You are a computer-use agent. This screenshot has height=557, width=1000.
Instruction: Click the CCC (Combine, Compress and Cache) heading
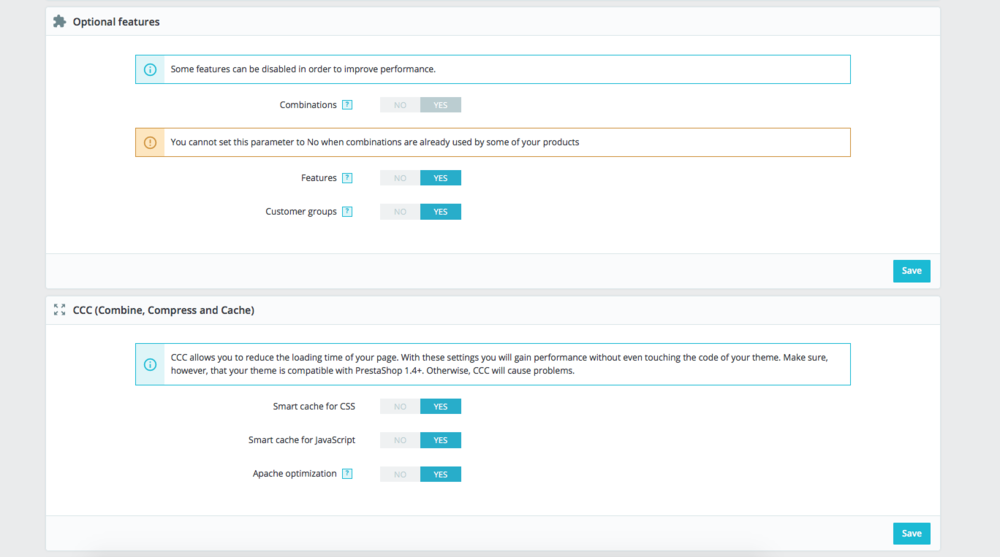[x=163, y=310]
